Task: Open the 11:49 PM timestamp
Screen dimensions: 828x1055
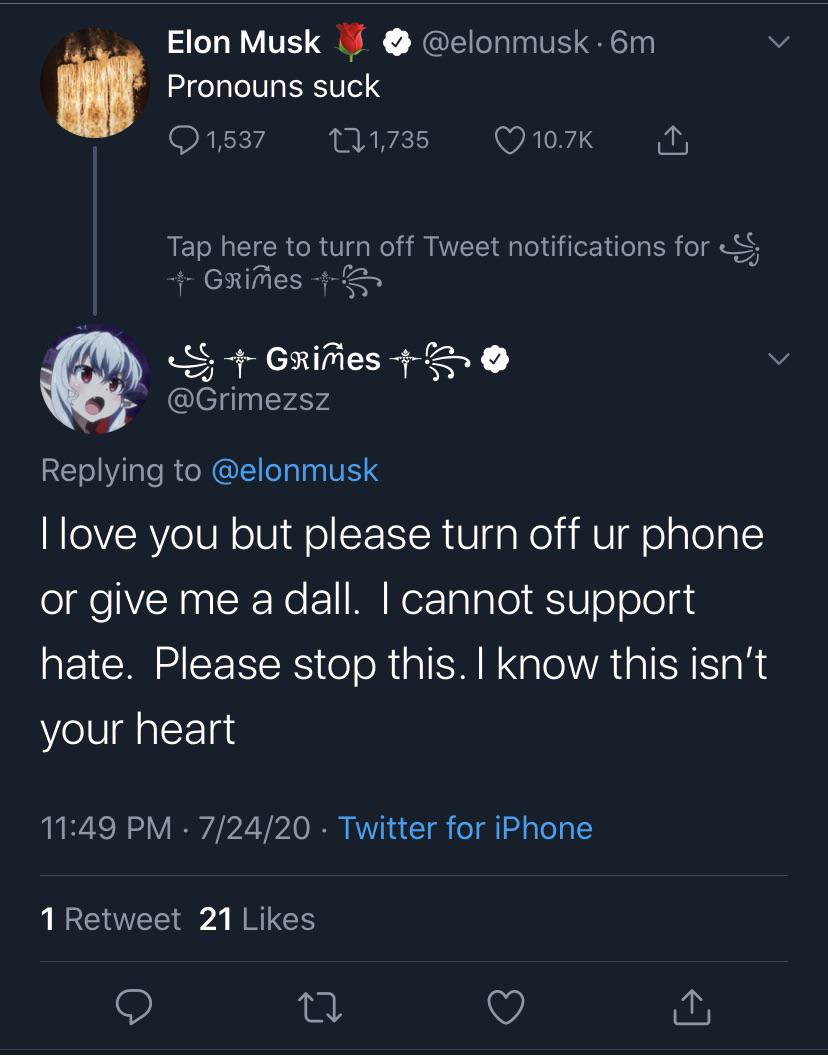Action: coord(106,828)
